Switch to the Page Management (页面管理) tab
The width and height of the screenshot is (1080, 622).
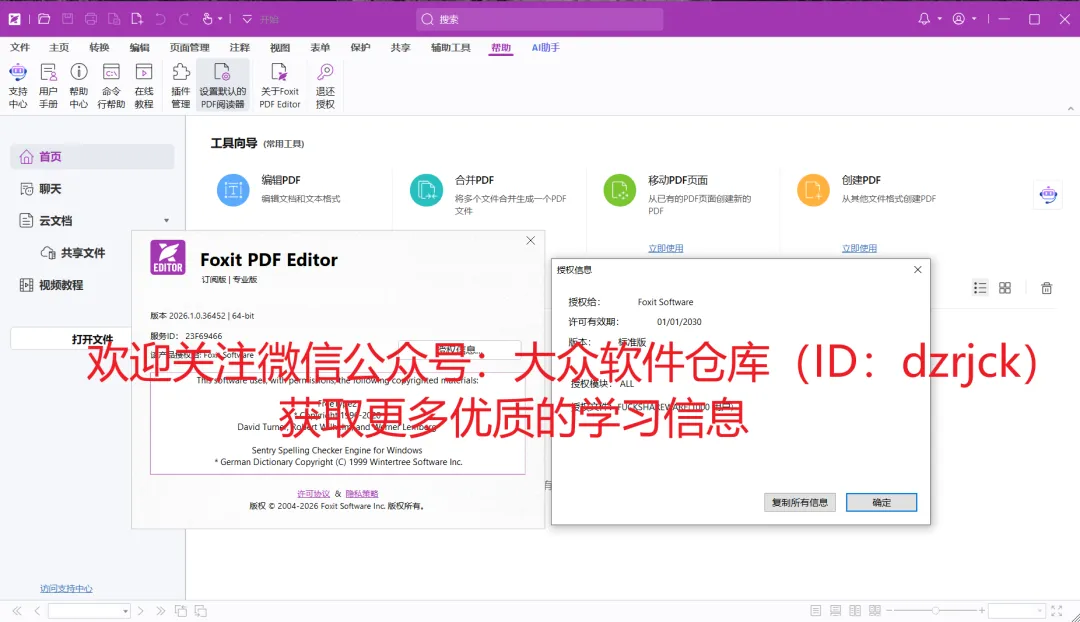coord(189,48)
